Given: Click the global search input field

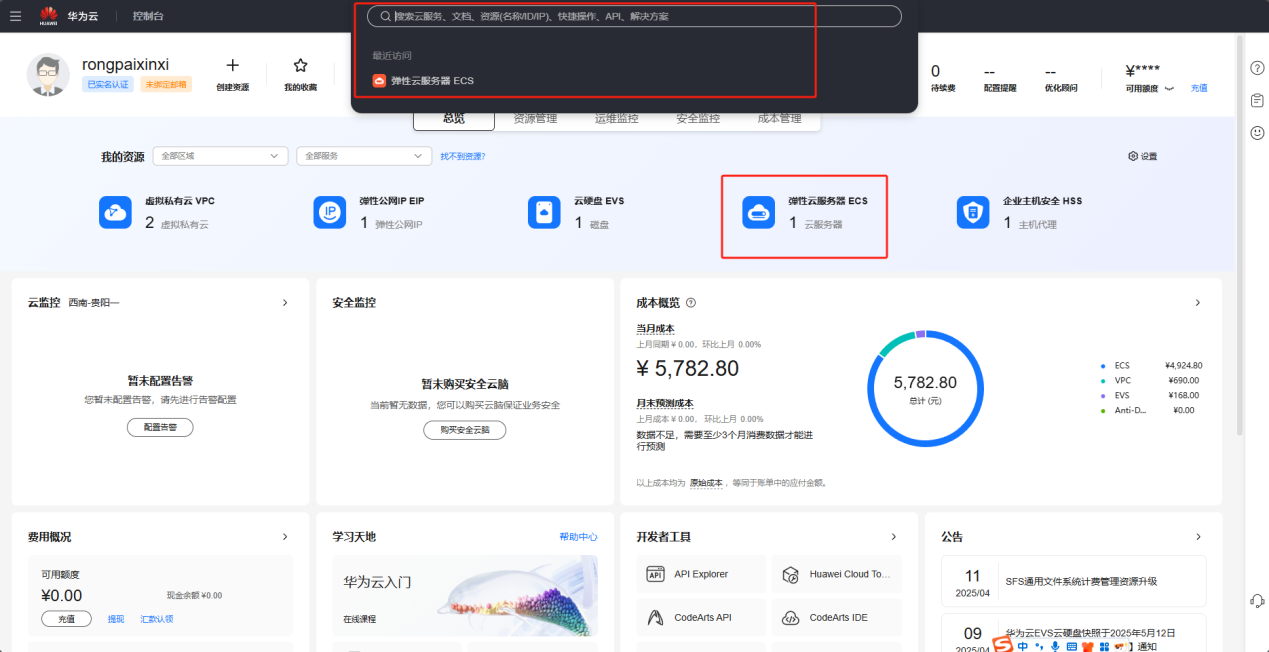Looking at the screenshot, I should click(x=634, y=16).
